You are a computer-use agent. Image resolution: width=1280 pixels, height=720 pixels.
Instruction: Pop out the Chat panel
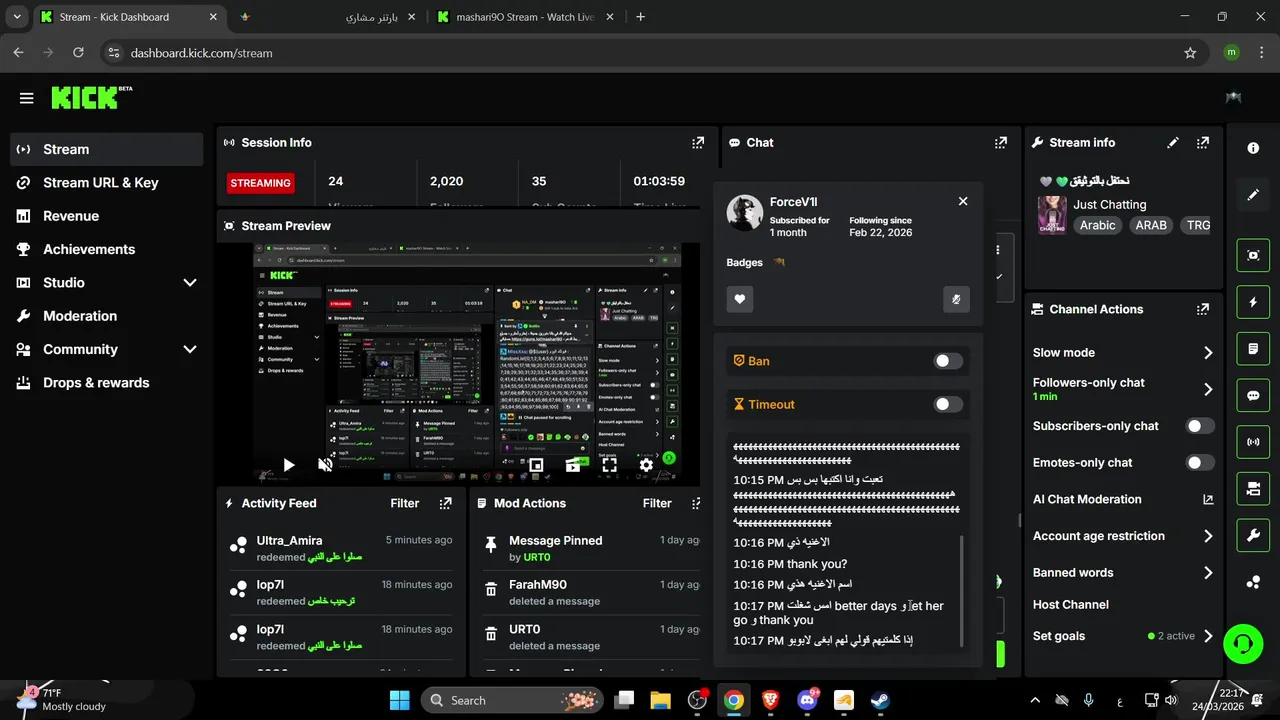pos(1001,143)
